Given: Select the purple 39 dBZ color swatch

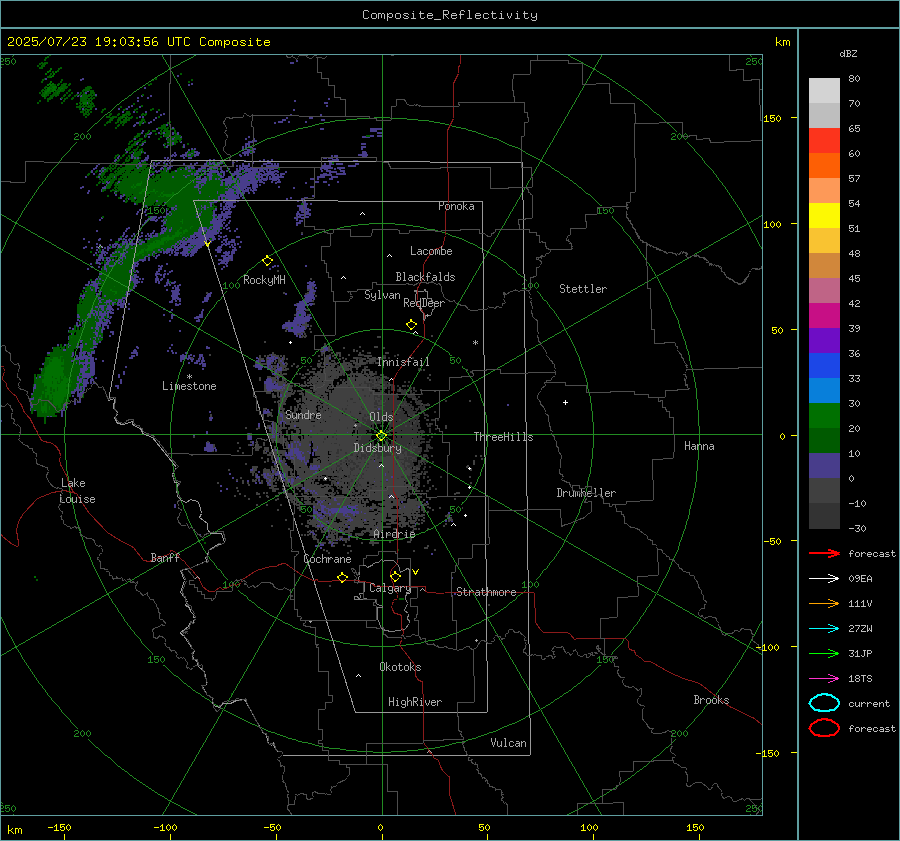Looking at the screenshot, I should click(x=824, y=340).
